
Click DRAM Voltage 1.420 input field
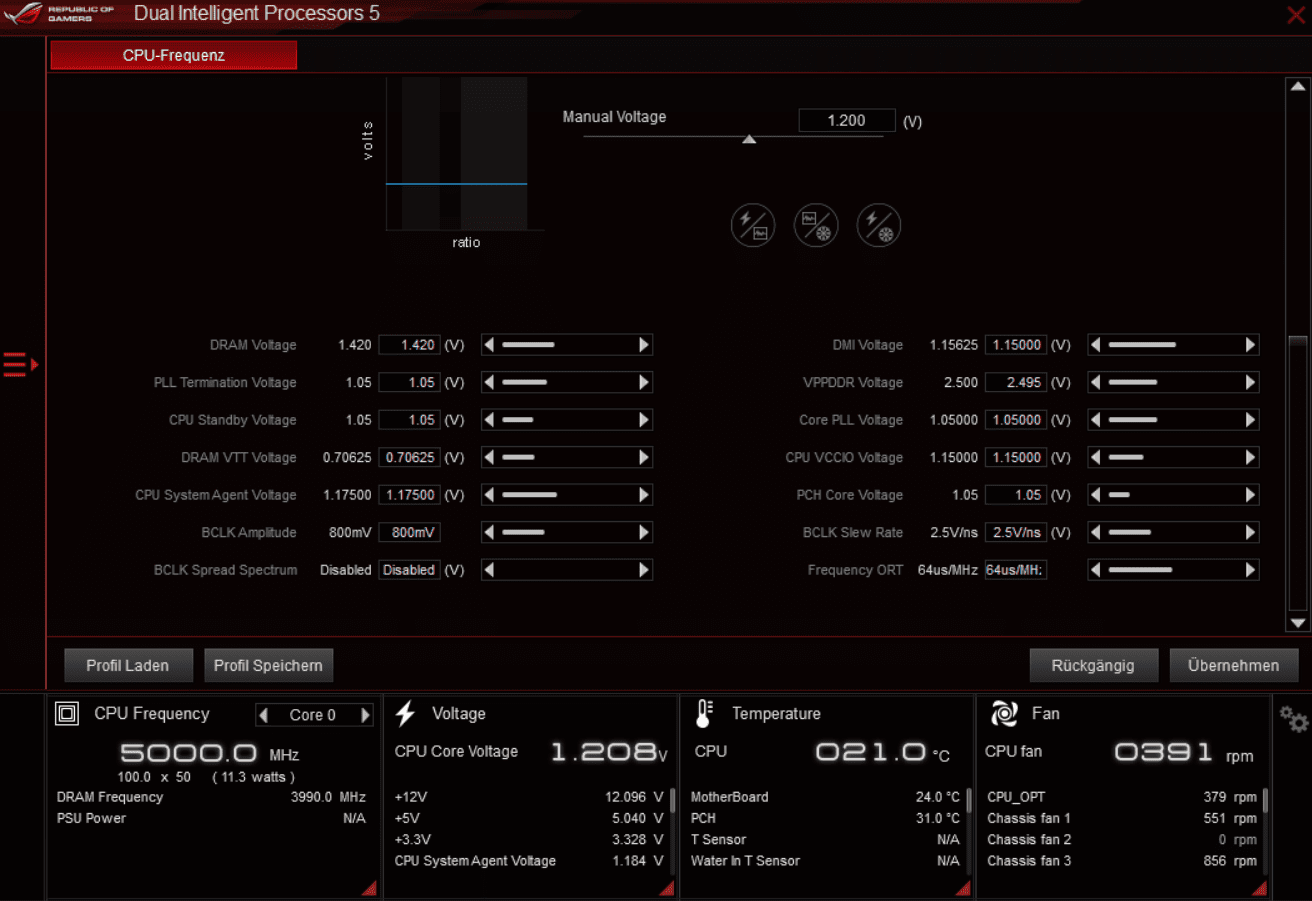tap(409, 345)
